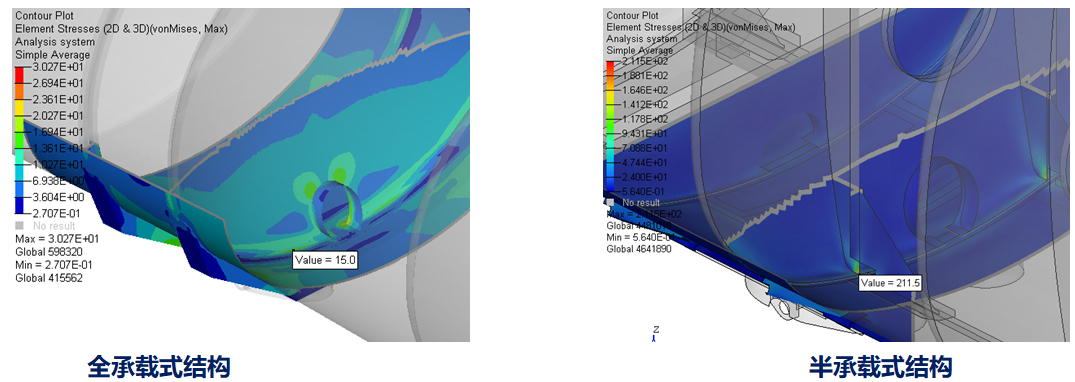Click the left plot's "Contour Plot" title
The image size is (1075, 382).
(45, 16)
